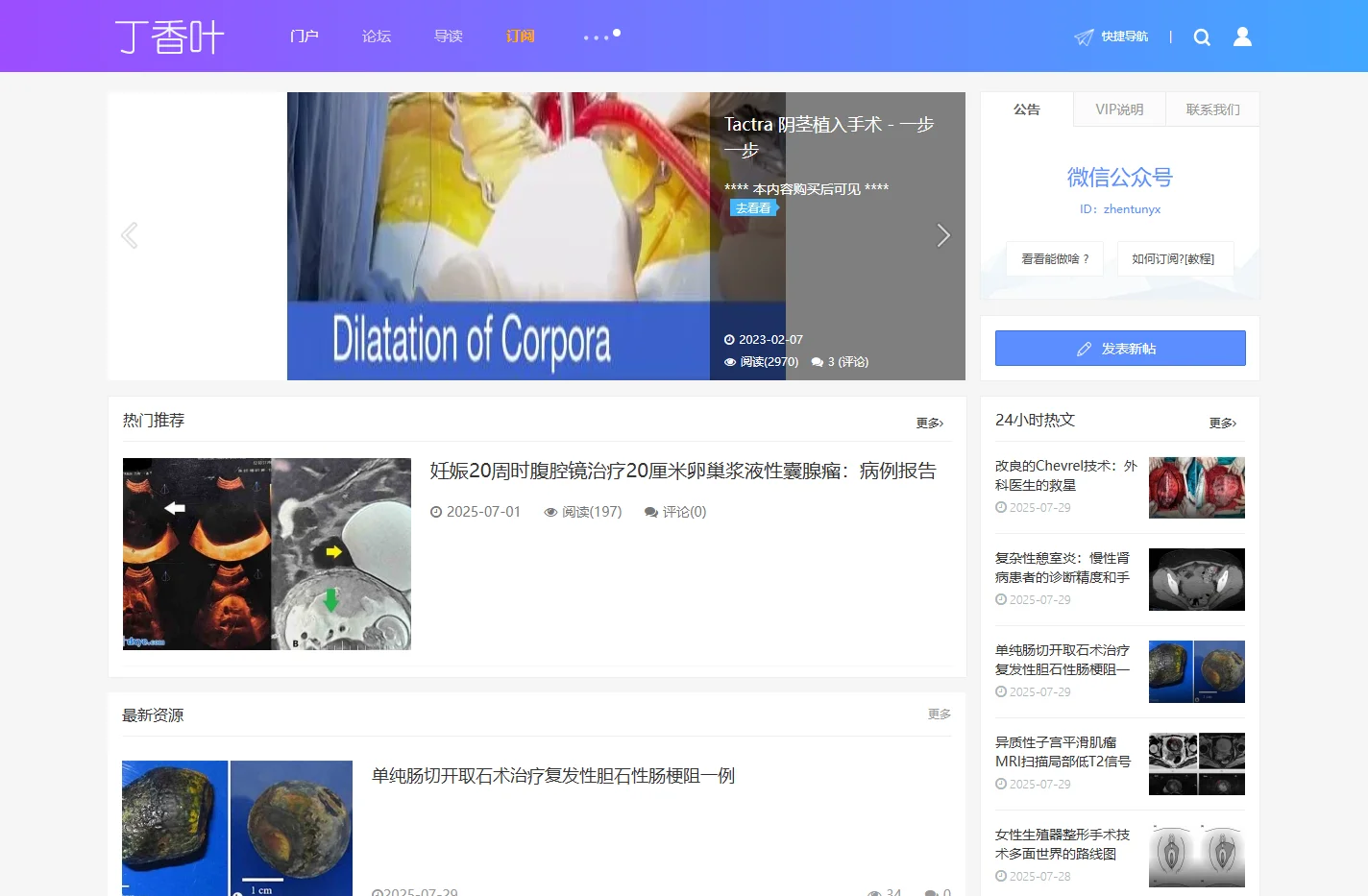Open 更多 link in 热门推荐
1368x896 pixels.
tap(930, 423)
